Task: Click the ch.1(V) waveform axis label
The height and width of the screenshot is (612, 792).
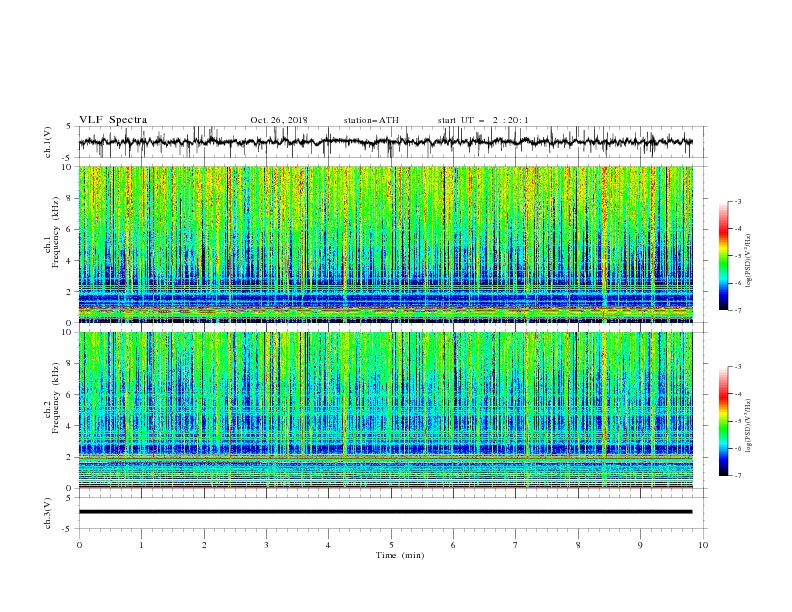Action: pyautogui.click(x=48, y=142)
